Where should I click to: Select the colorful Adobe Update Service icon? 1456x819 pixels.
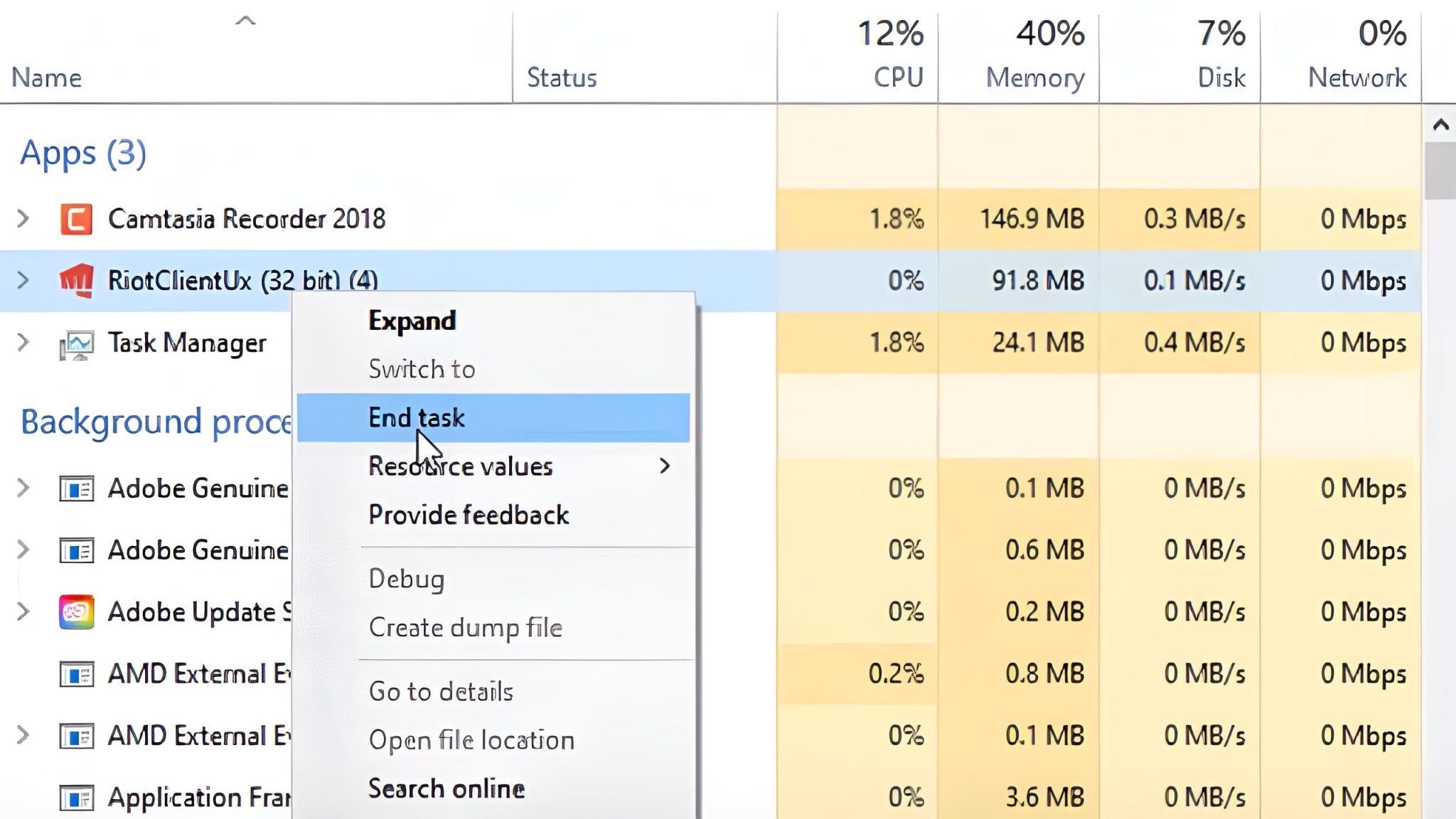click(x=76, y=612)
